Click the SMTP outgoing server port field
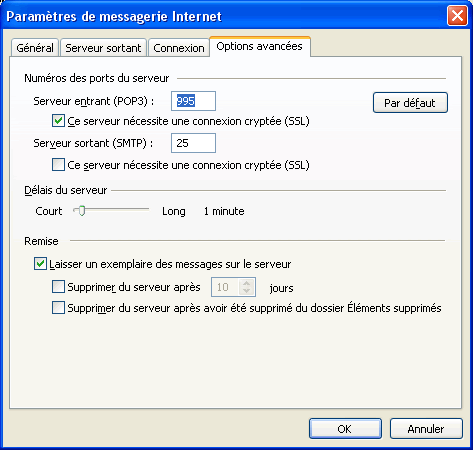473x450 pixels. click(193, 143)
